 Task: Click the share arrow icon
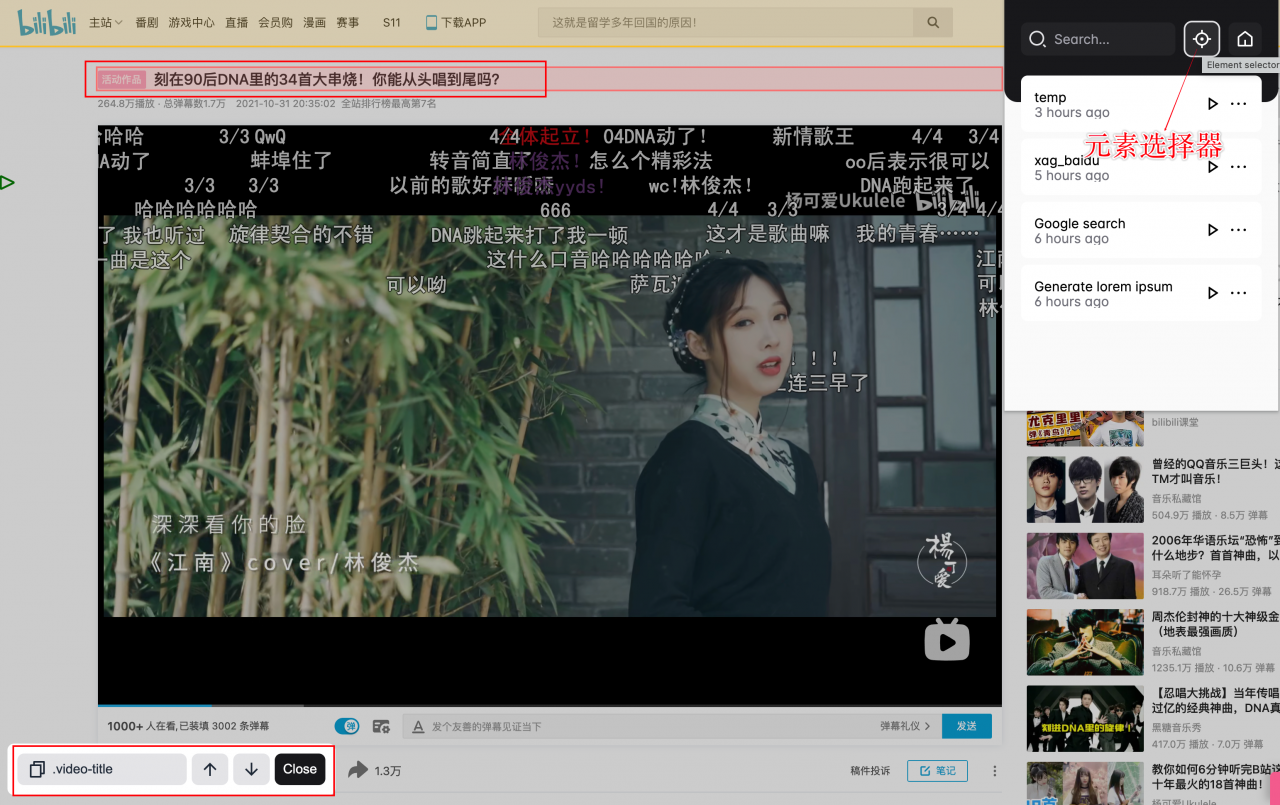pyautogui.click(x=358, y=770)
